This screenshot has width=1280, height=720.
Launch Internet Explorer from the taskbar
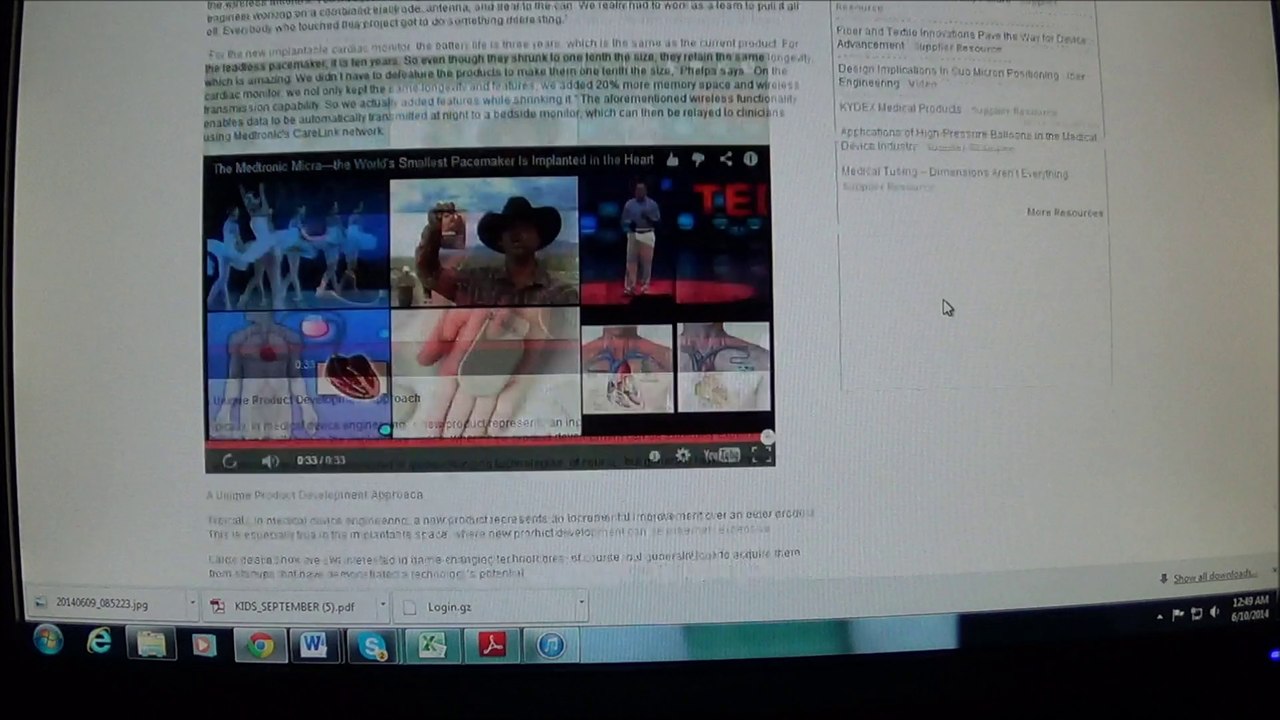[x=99, y=642]
